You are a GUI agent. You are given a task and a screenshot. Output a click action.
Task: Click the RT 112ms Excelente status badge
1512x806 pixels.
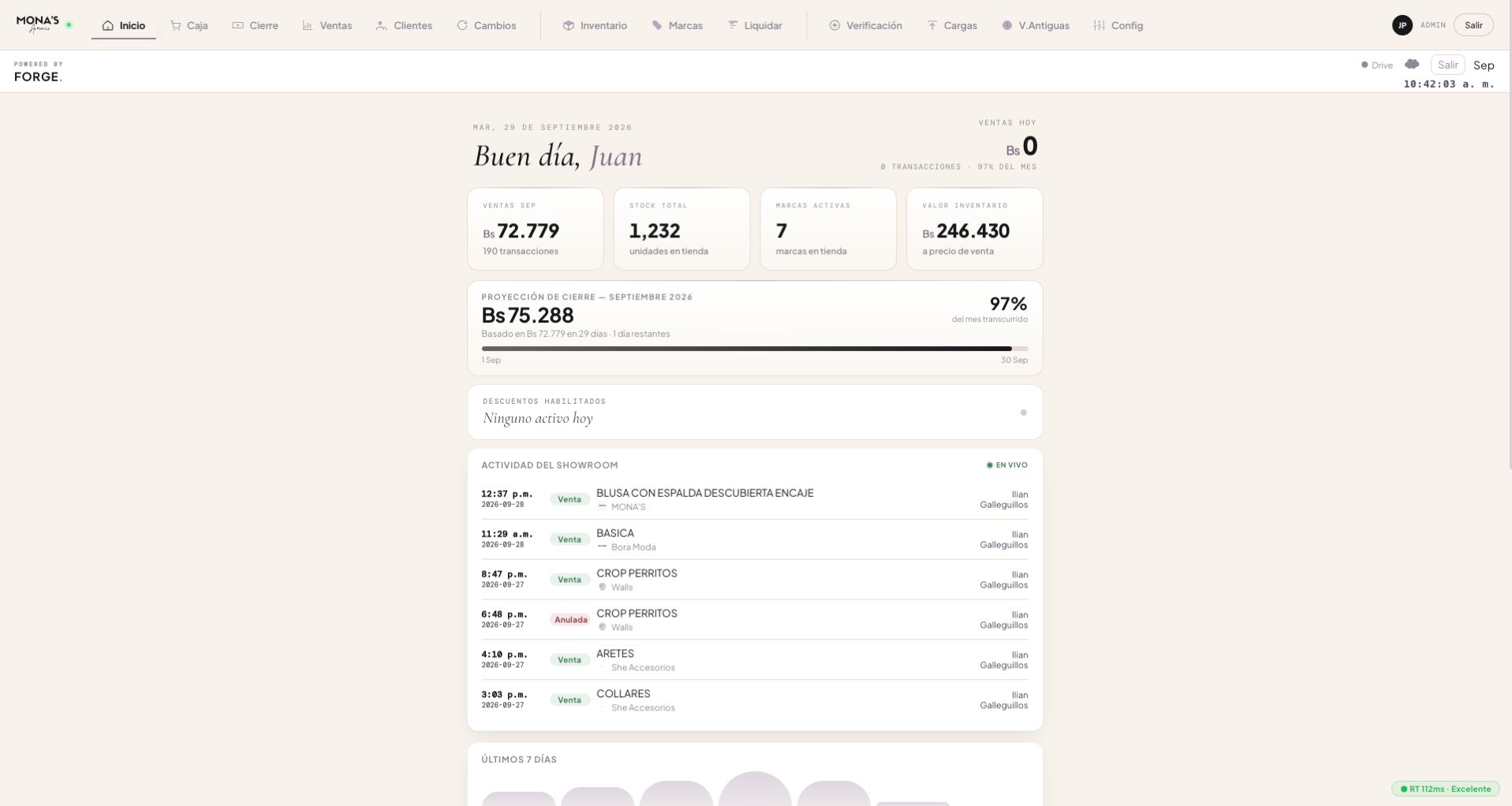(1446, 789)
